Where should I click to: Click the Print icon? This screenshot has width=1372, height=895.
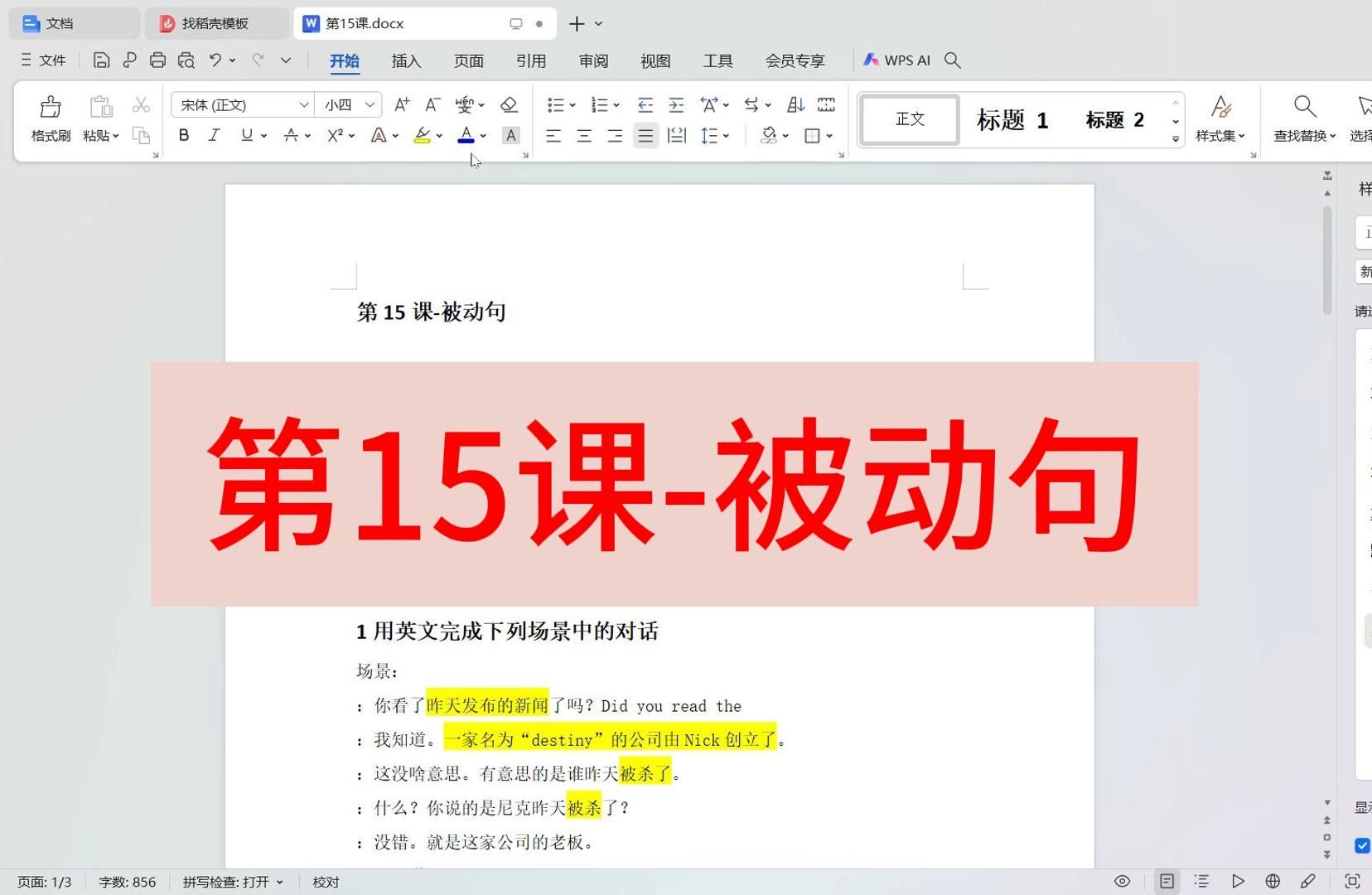pos(157,60)
